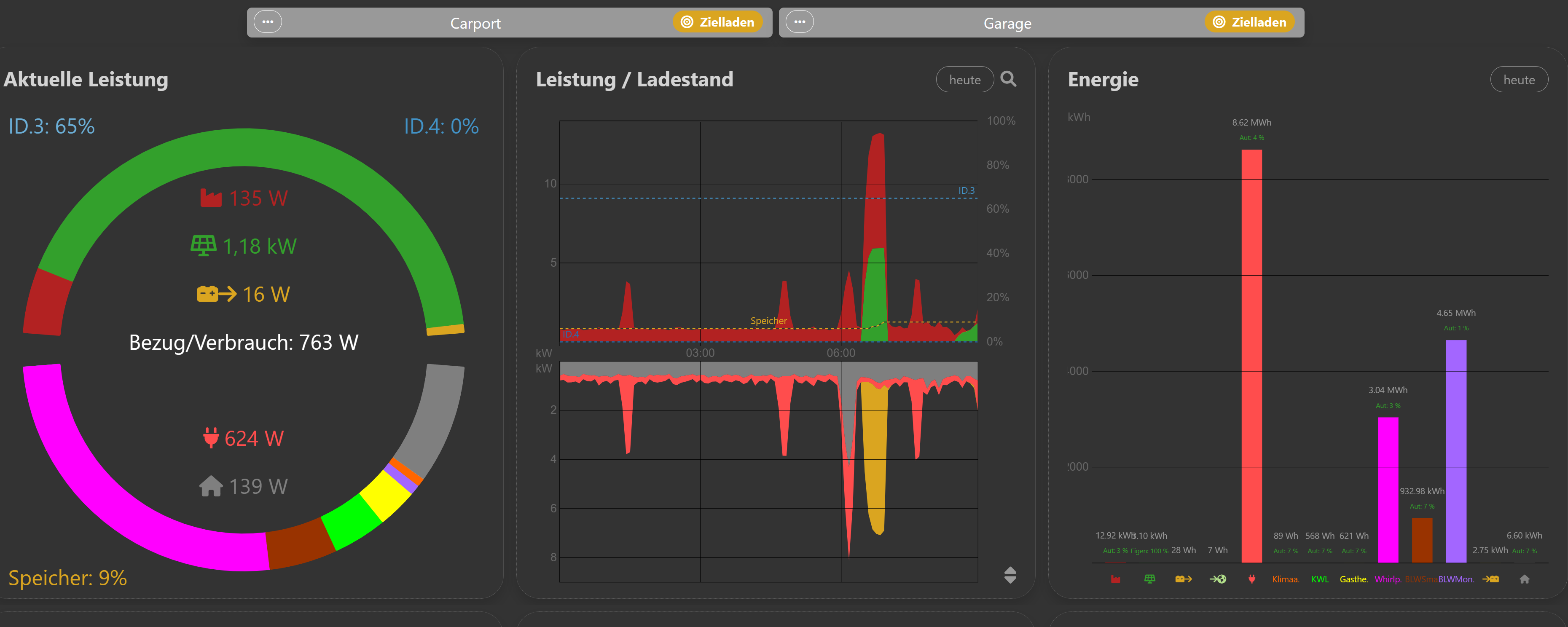Image resolution: width=1568 pixels, height=627 pixels.
Task: Click the magnifier zoom icon in Leistung chart
Action: tap(1008, 79)
